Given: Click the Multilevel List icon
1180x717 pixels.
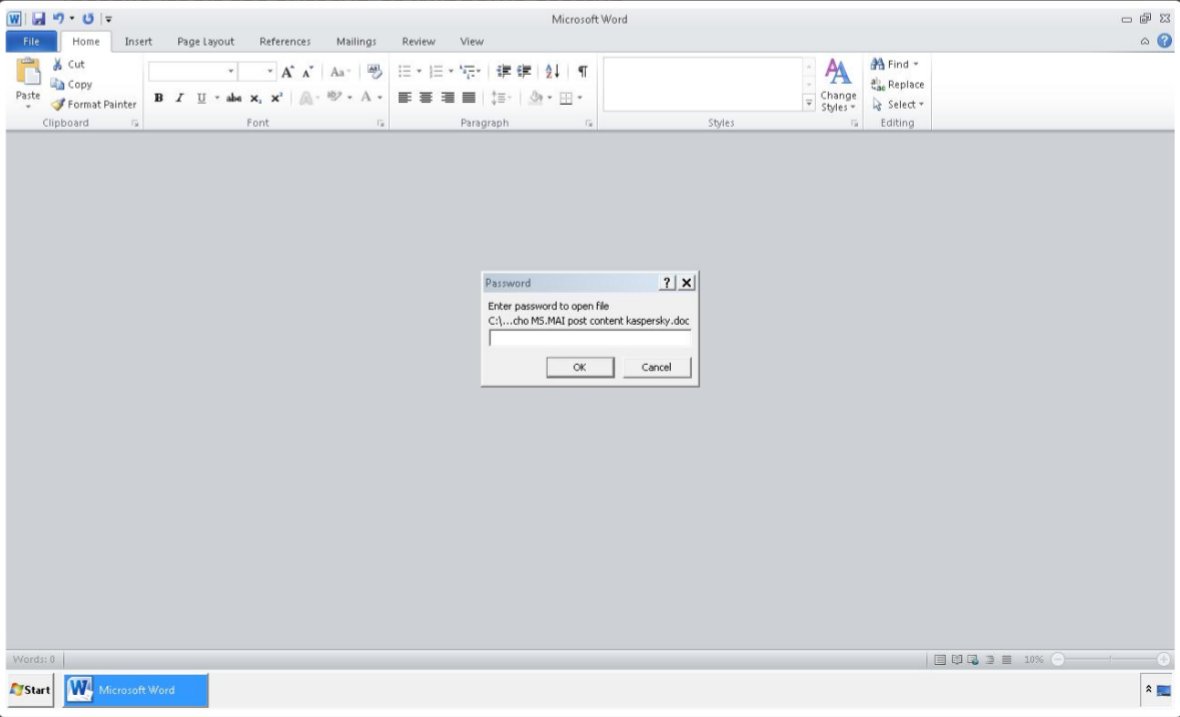Looking at the screenshot, I should tap(468, 71).
